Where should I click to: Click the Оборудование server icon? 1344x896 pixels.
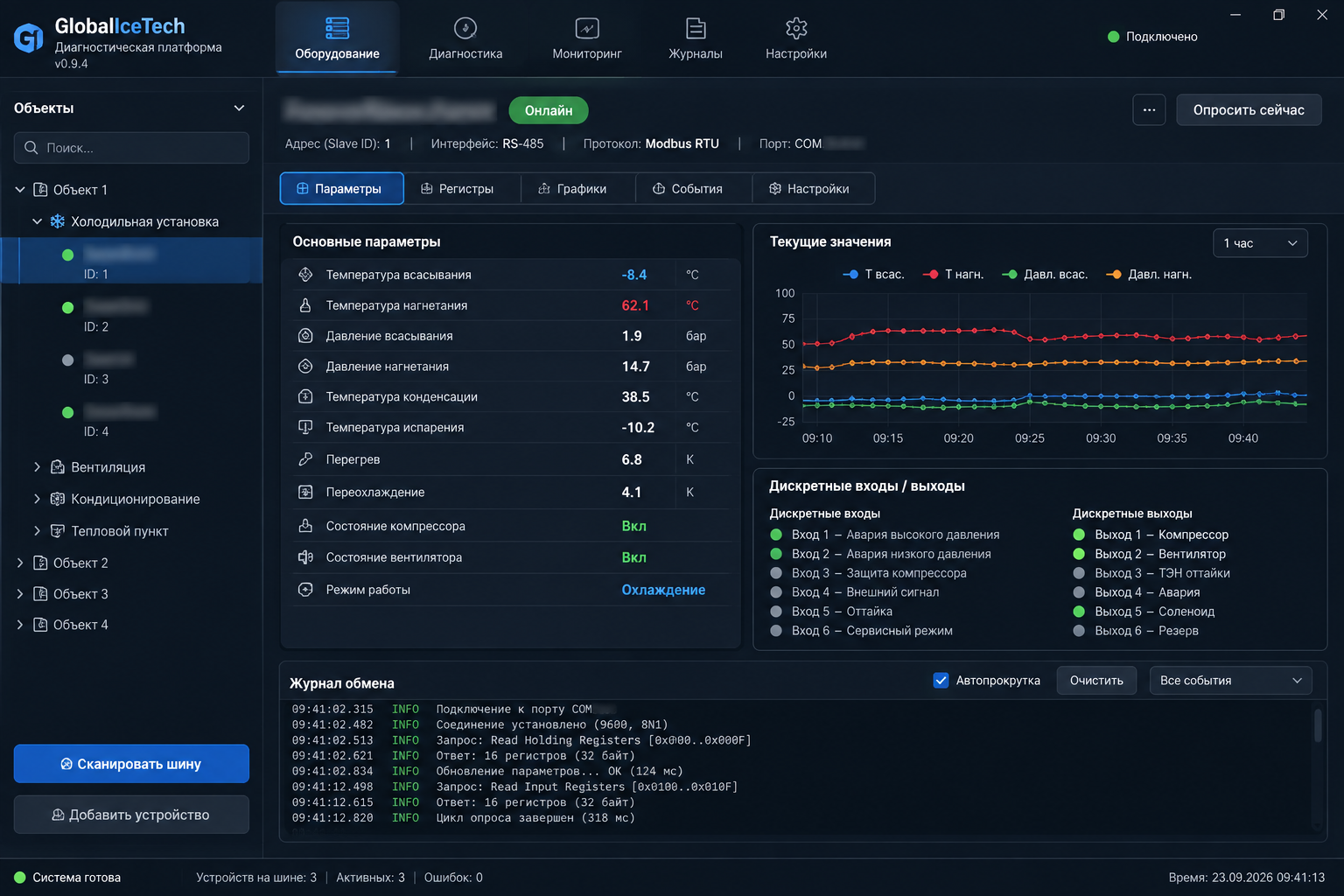coord(337,28)
